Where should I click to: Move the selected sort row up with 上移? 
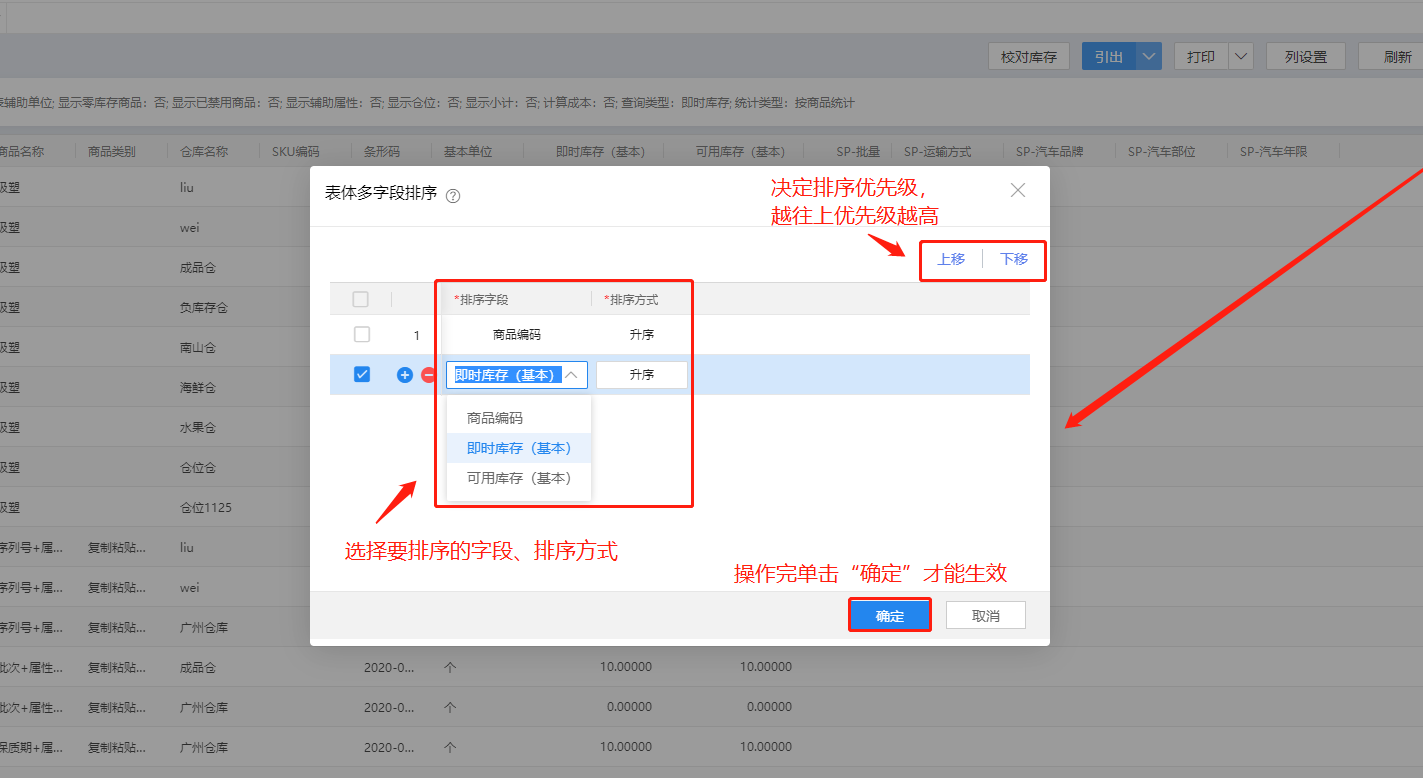[951, 259]
